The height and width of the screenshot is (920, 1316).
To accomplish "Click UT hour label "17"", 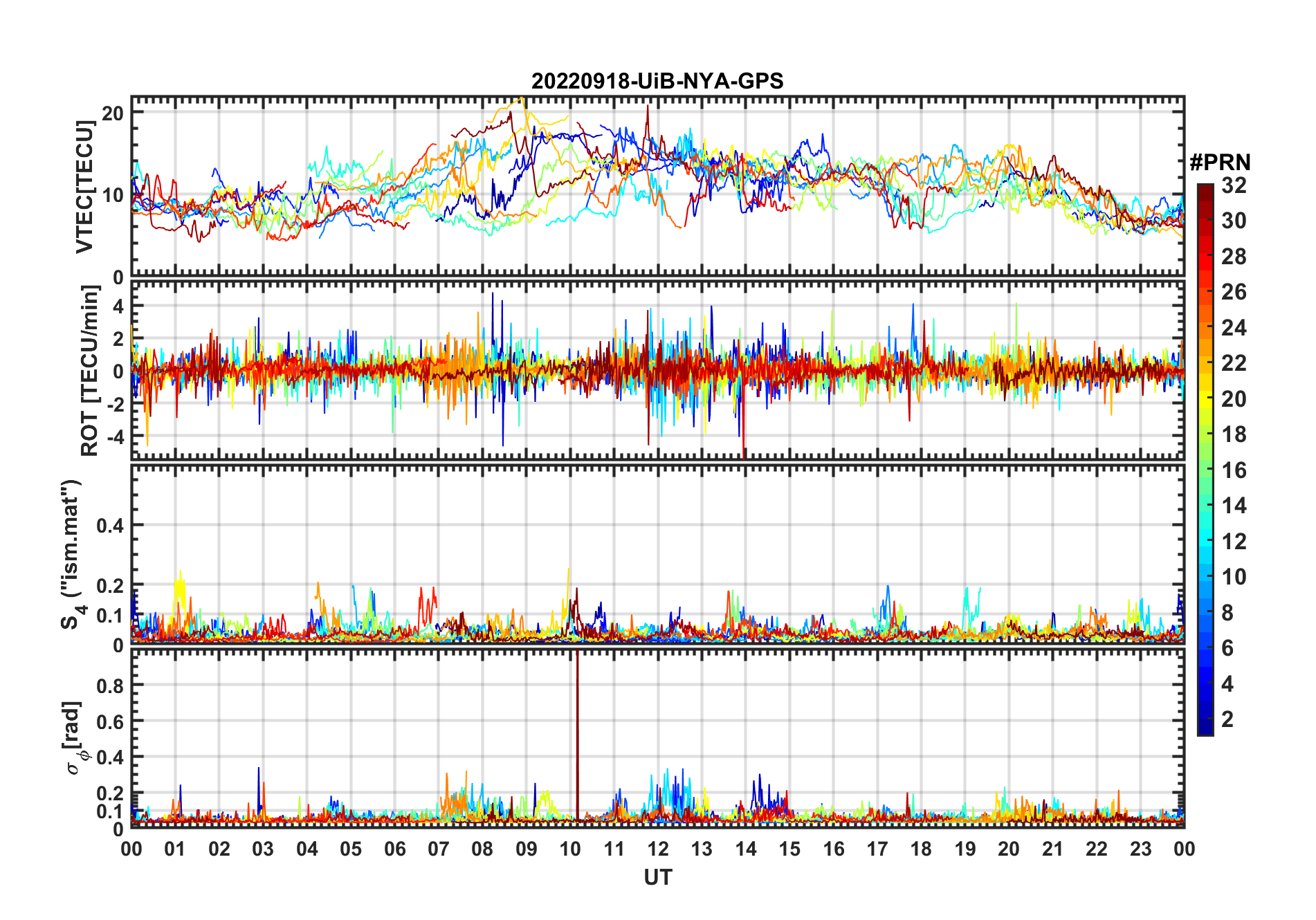I will pos(877,849).
